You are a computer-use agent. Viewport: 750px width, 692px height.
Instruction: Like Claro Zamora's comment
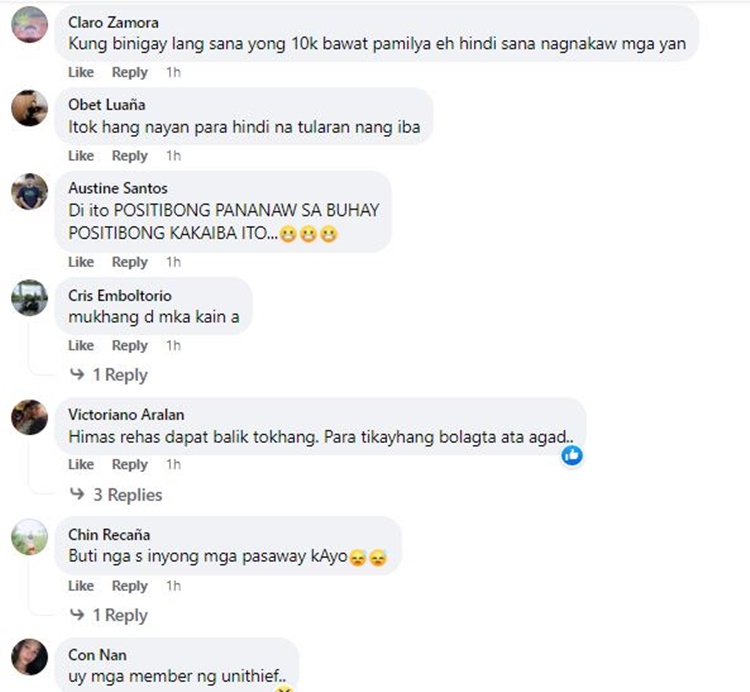click(81, 72)
